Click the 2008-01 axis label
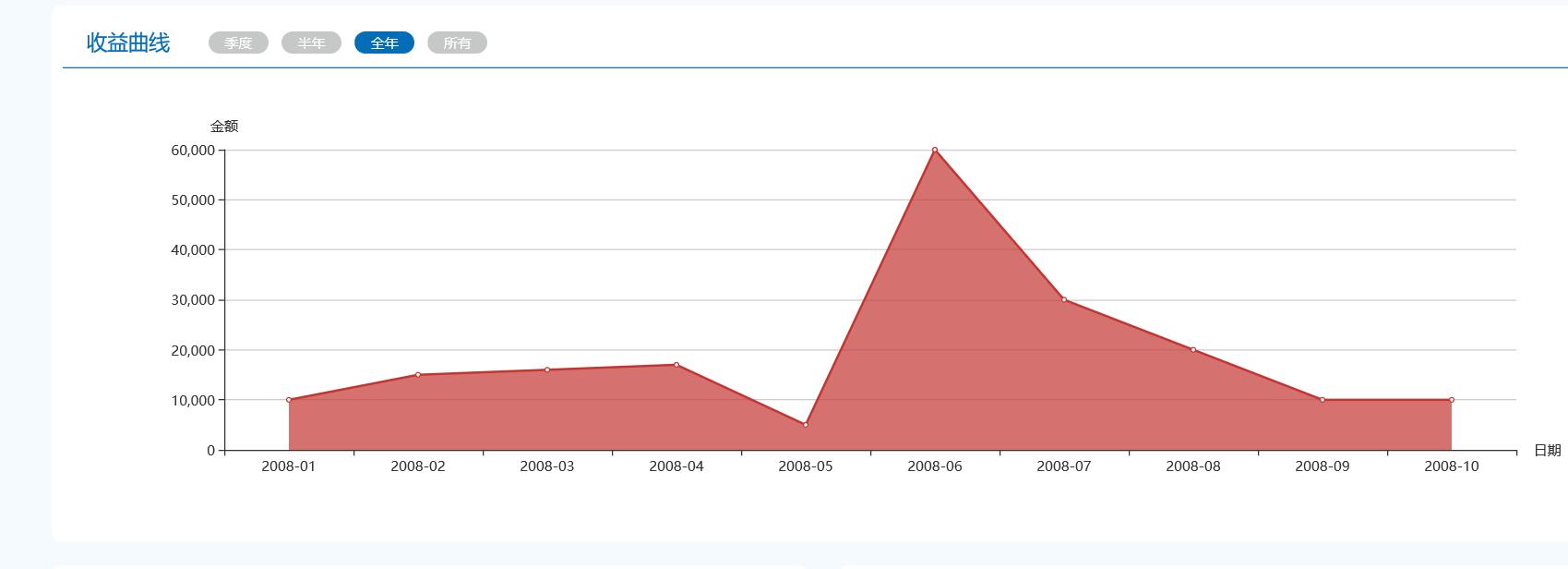 click(289, 466)
